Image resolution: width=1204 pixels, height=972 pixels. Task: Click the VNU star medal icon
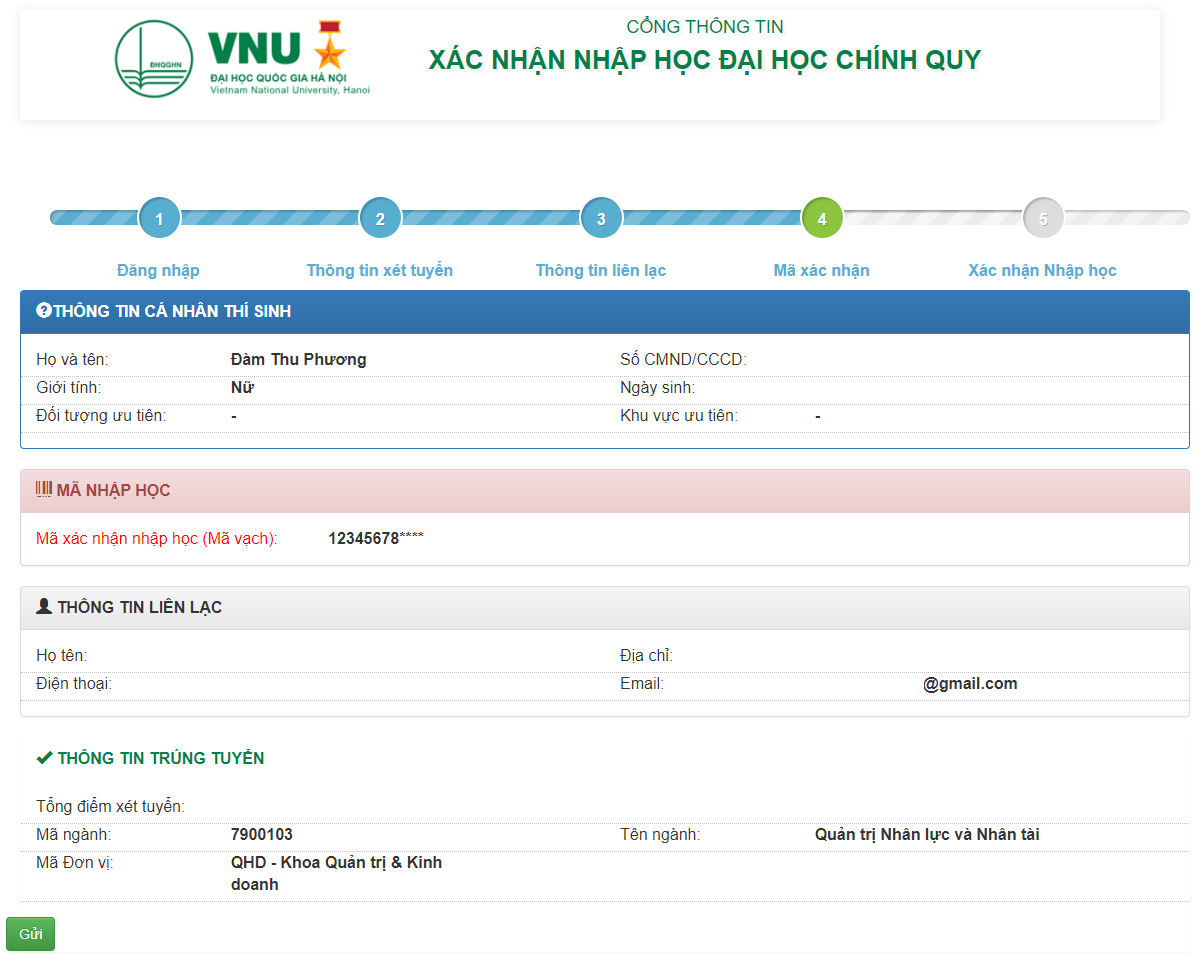coord(329,46)
